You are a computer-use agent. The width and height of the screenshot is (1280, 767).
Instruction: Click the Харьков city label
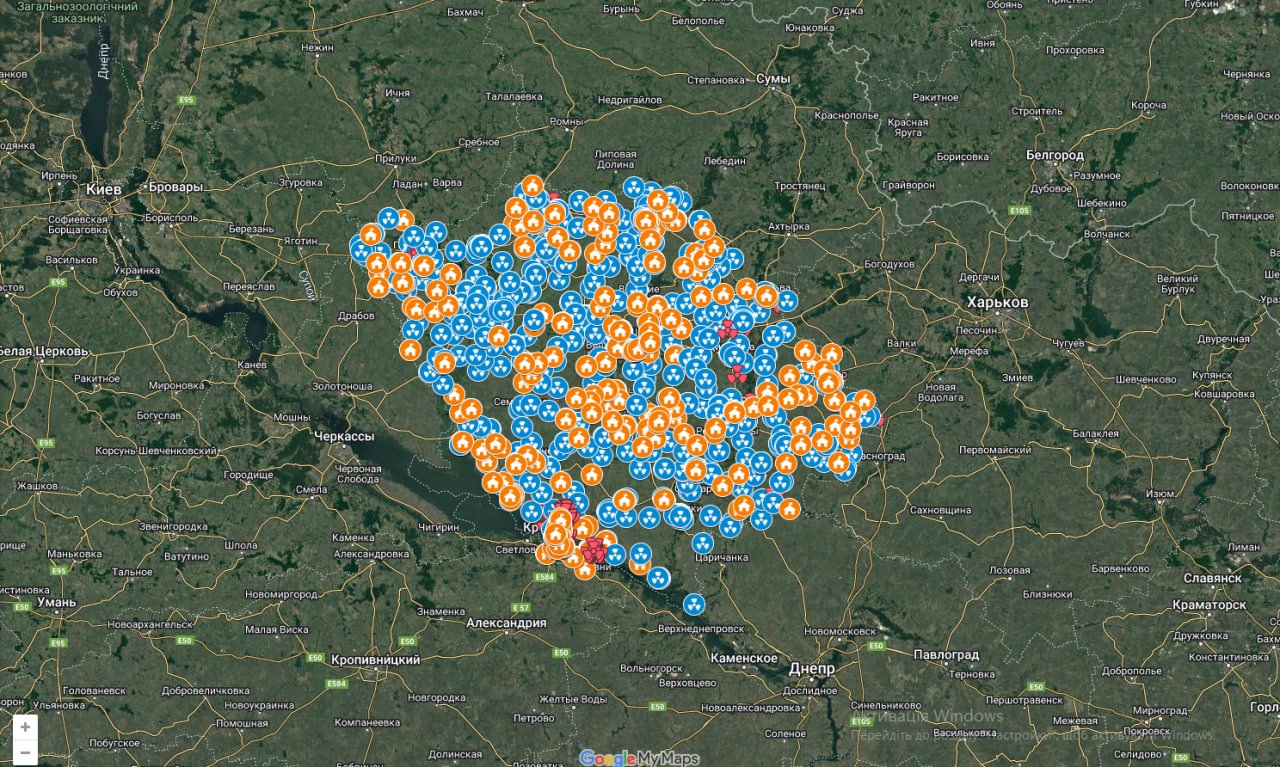click(997, 302)
